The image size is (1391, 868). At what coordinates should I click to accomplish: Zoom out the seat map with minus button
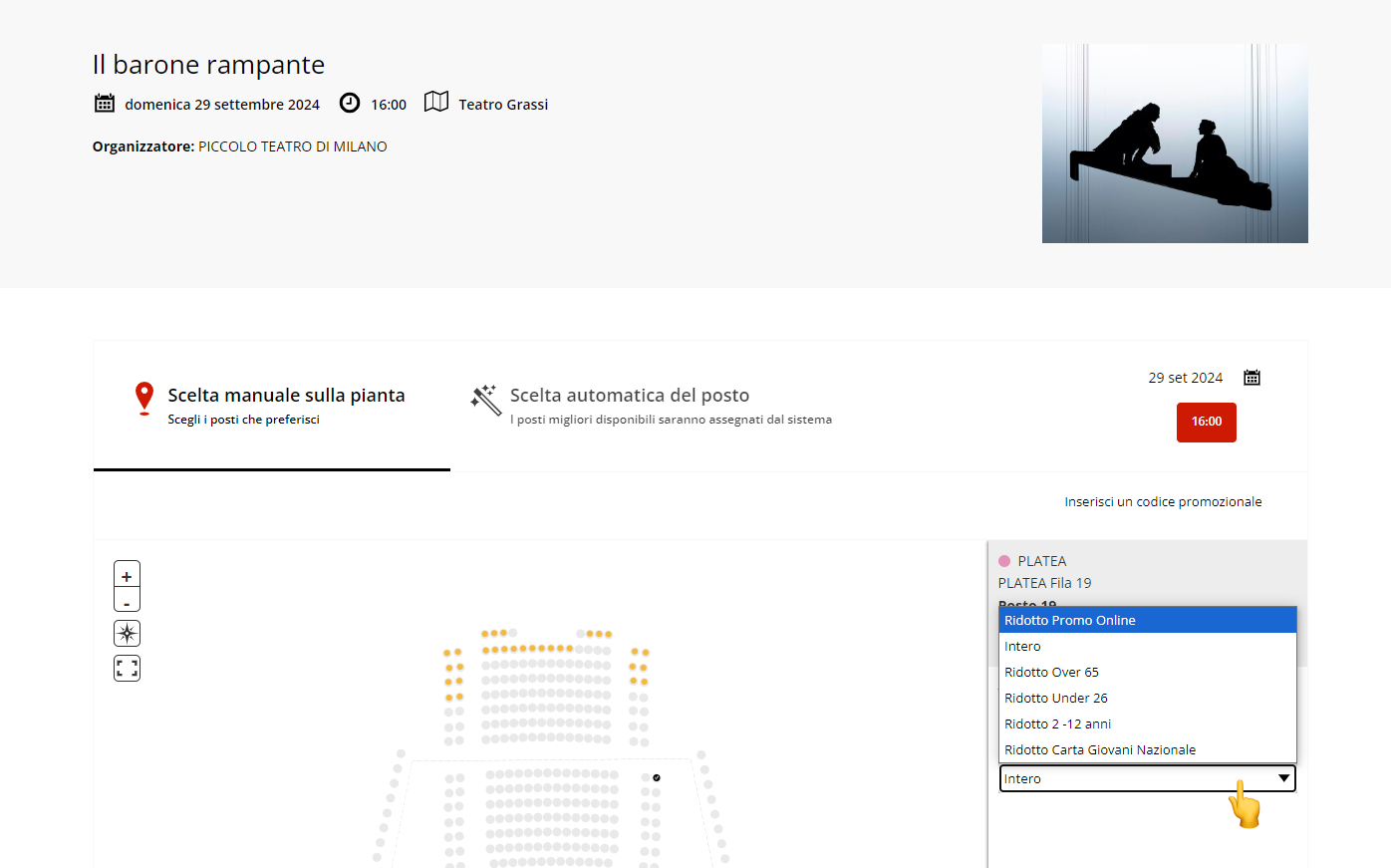coord(127,600)
